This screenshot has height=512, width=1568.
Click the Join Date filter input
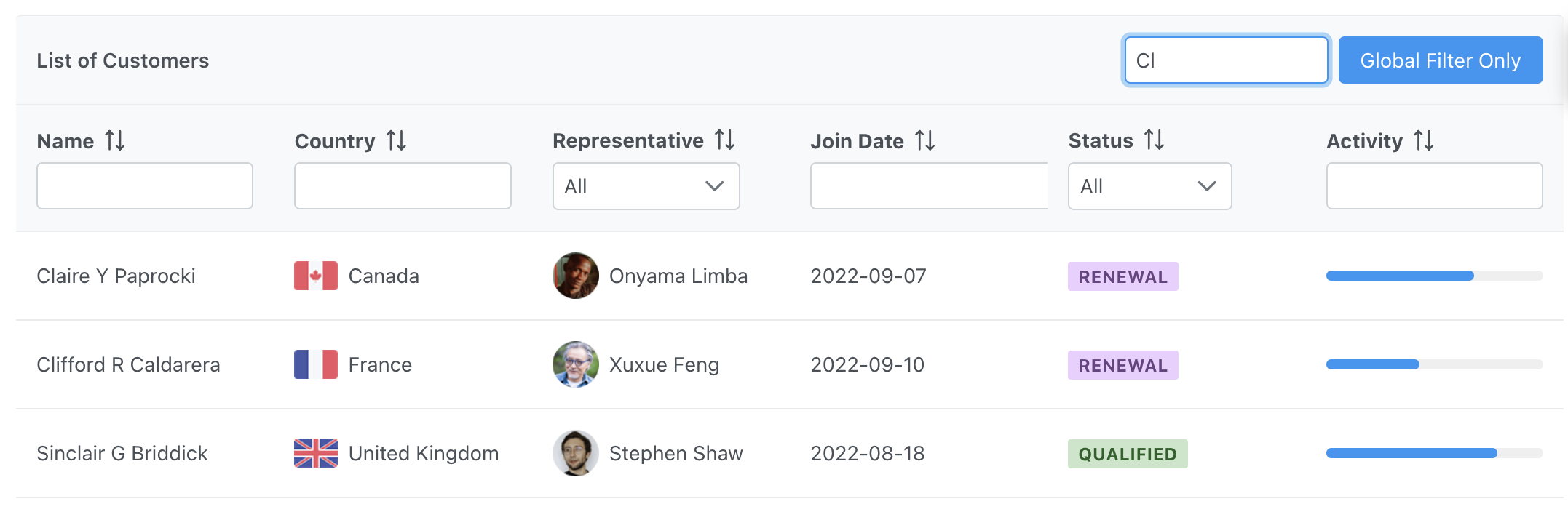tap(929, 186)
